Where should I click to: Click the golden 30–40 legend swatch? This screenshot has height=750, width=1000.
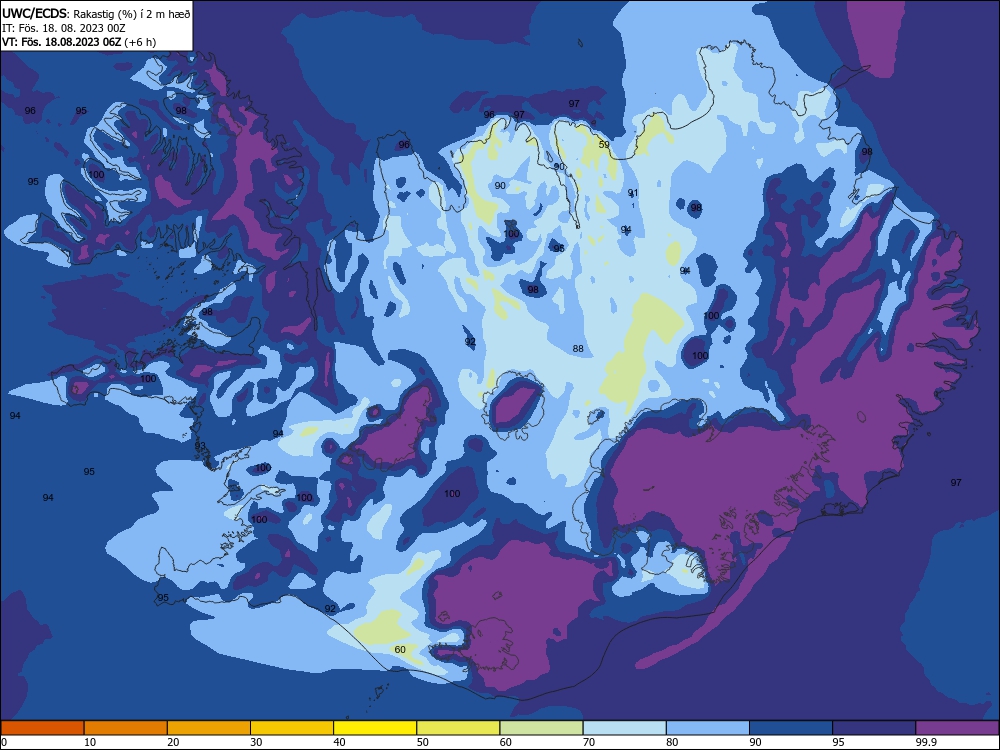(292, 728)
